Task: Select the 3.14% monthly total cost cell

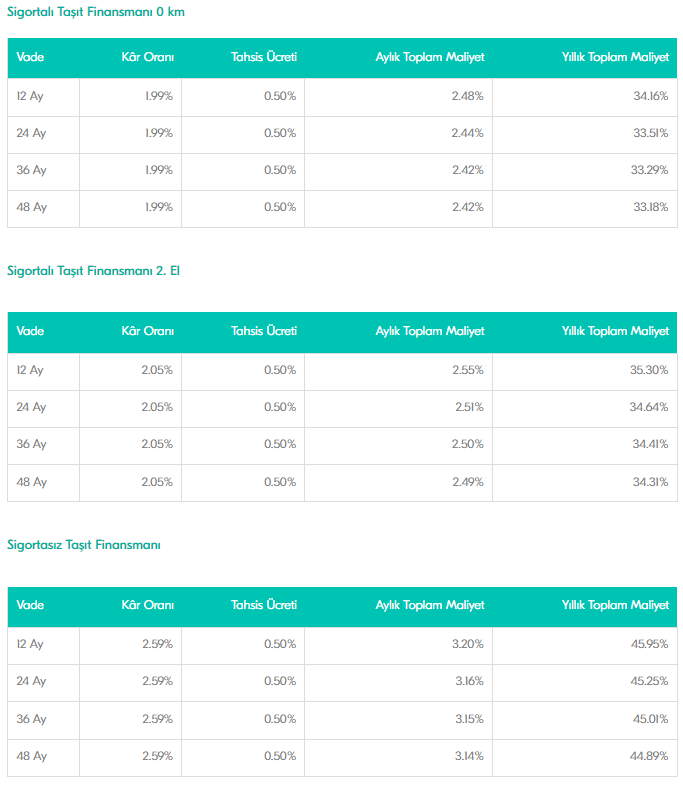Action: pos(467,756)
